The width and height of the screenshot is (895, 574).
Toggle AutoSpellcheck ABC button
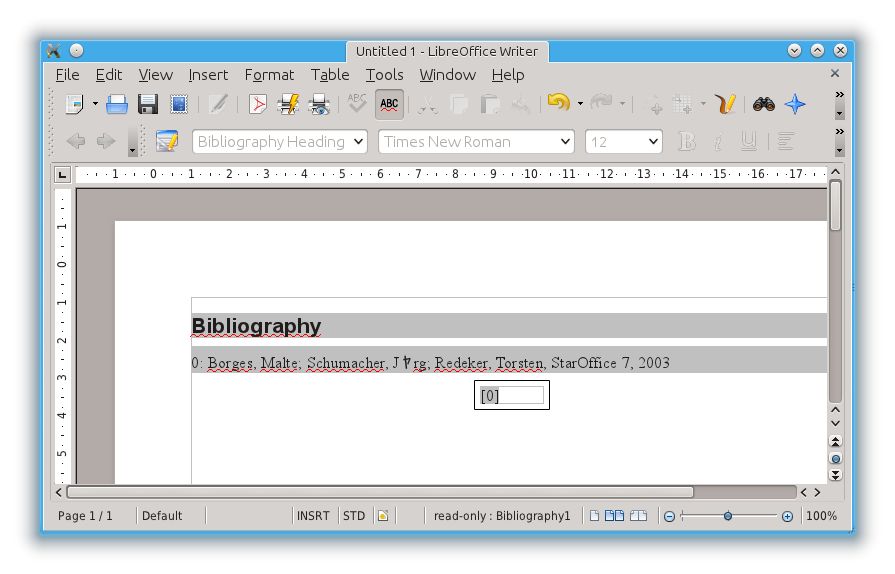(x=389, y=104)
